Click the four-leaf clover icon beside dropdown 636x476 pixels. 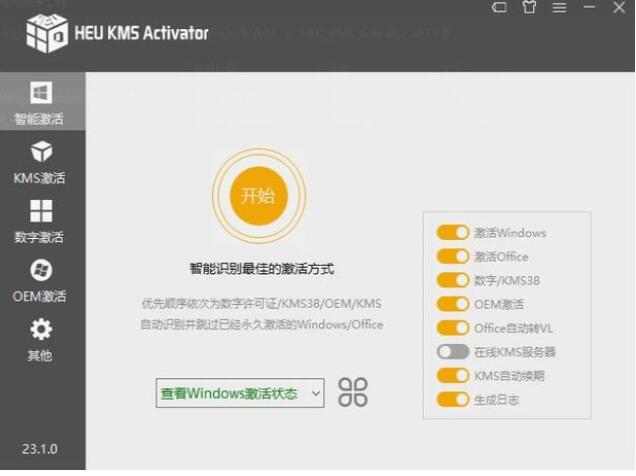point(353,392)
